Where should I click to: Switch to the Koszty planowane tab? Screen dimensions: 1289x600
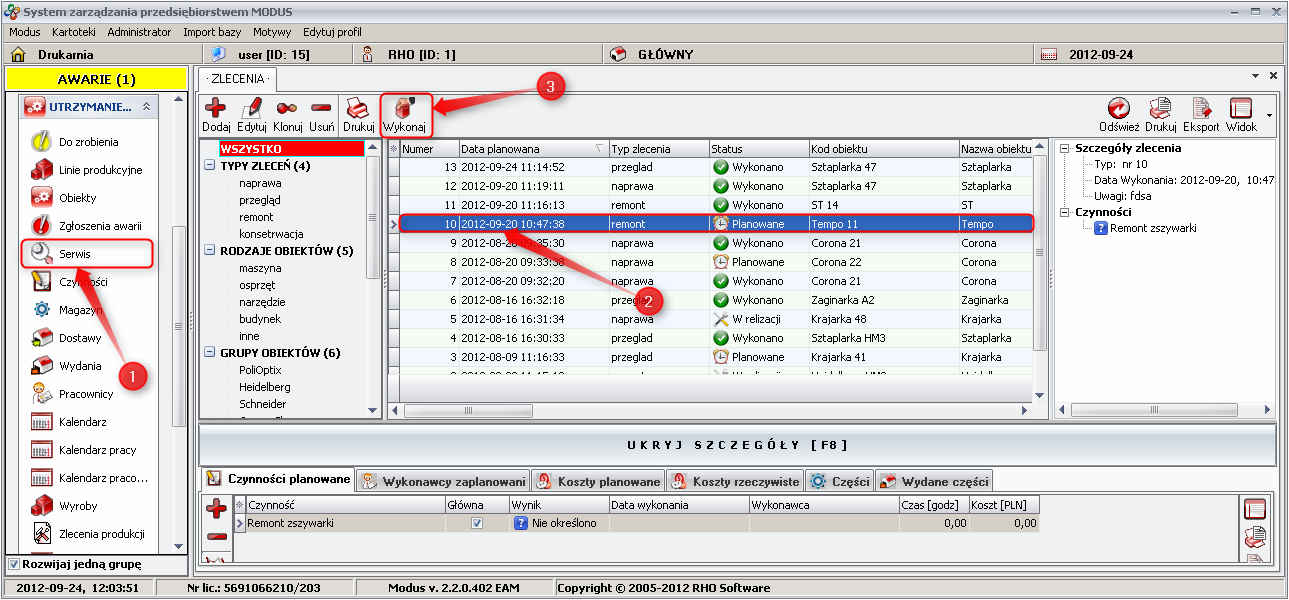(598, 481)
